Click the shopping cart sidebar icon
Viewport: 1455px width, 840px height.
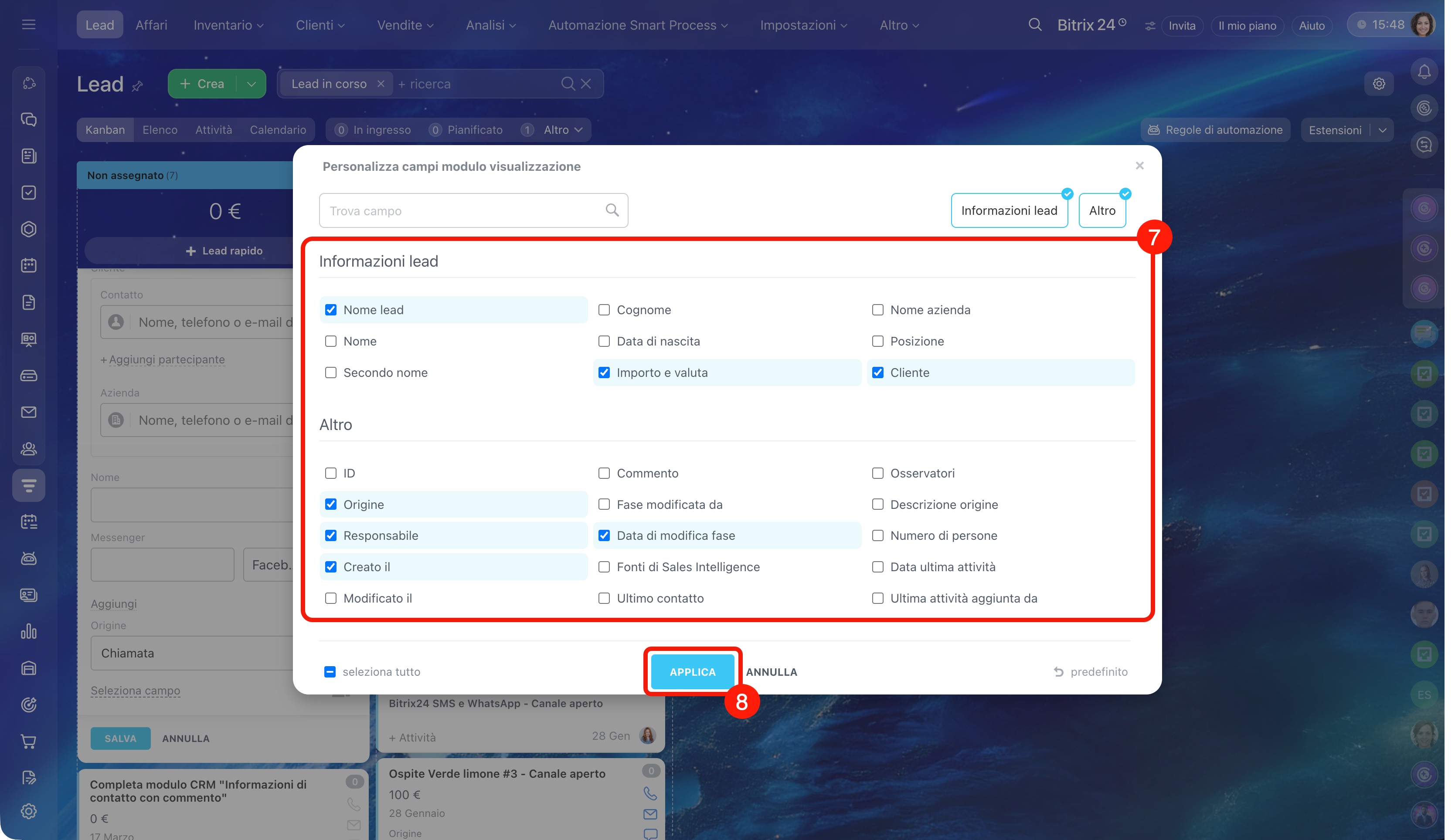tap(28, 741)
